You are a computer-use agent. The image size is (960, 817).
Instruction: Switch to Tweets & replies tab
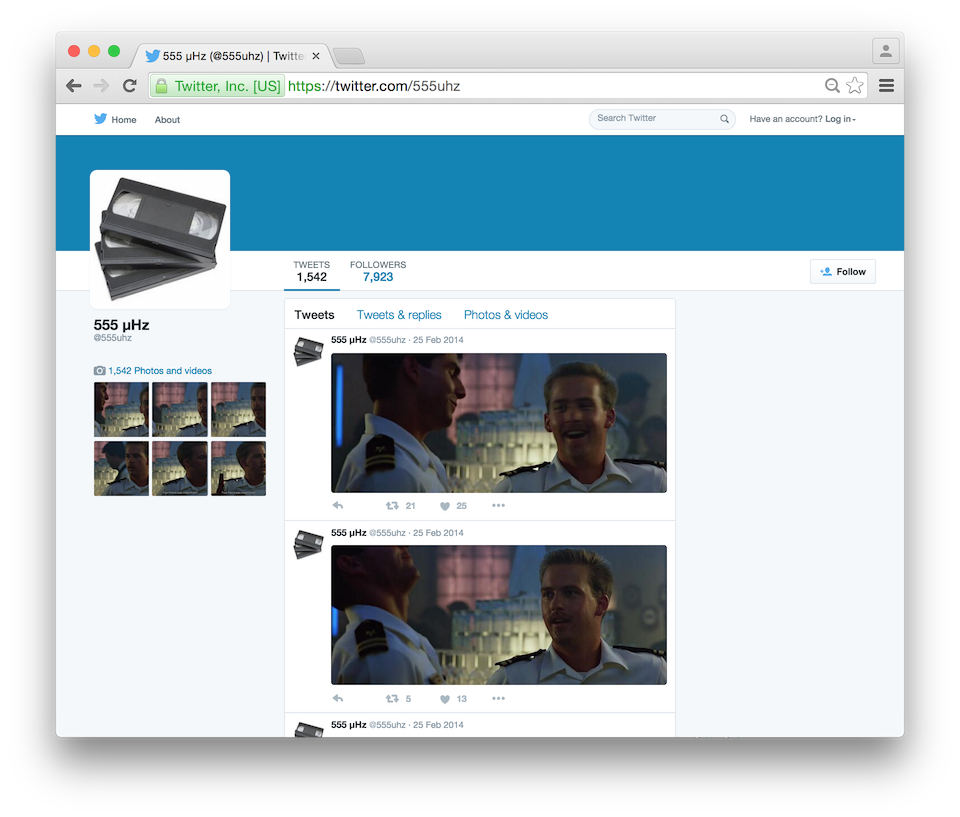click(x=400, y=315)
